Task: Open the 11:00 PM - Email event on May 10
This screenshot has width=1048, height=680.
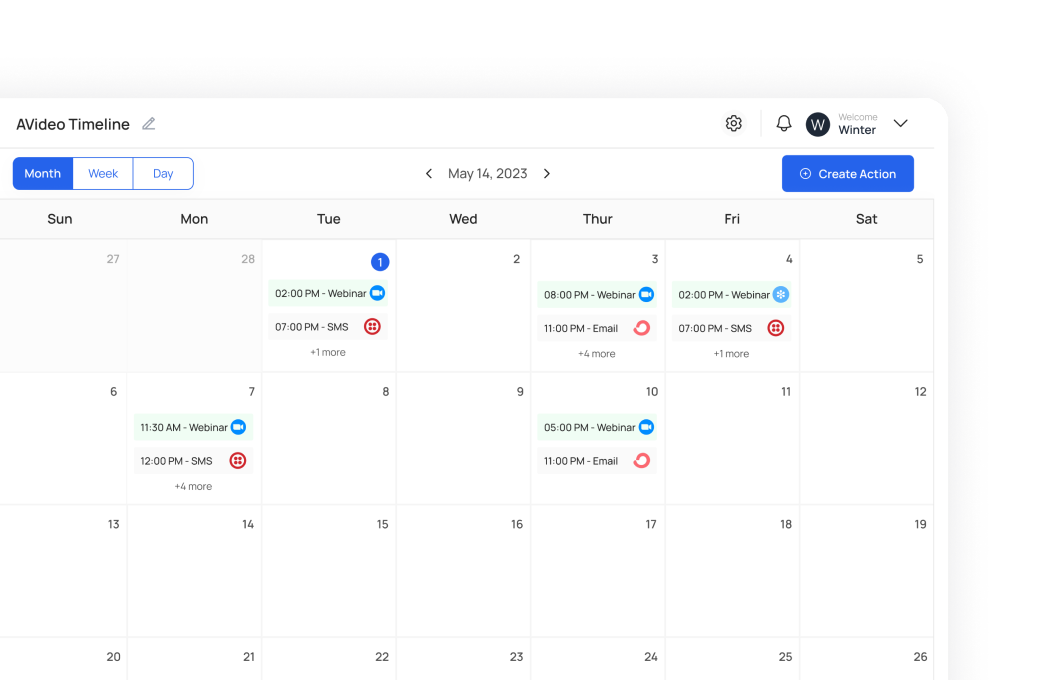Action: (x=597, y=461)
